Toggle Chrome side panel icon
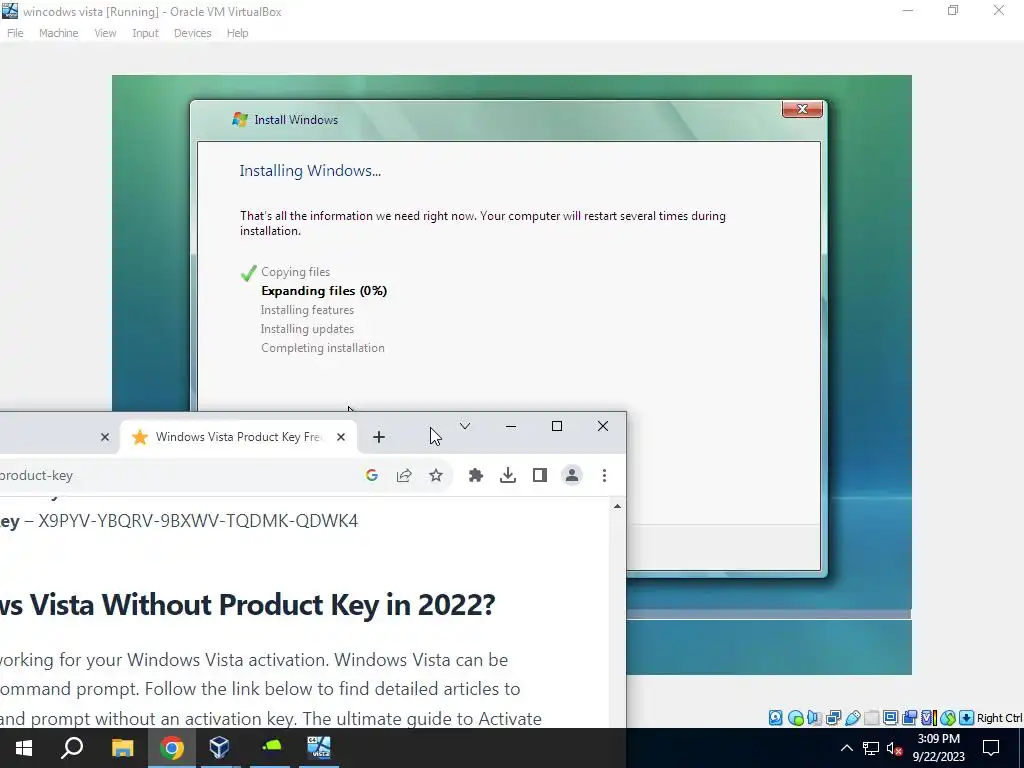This screenshot has width=1024, height=768. 539,475
